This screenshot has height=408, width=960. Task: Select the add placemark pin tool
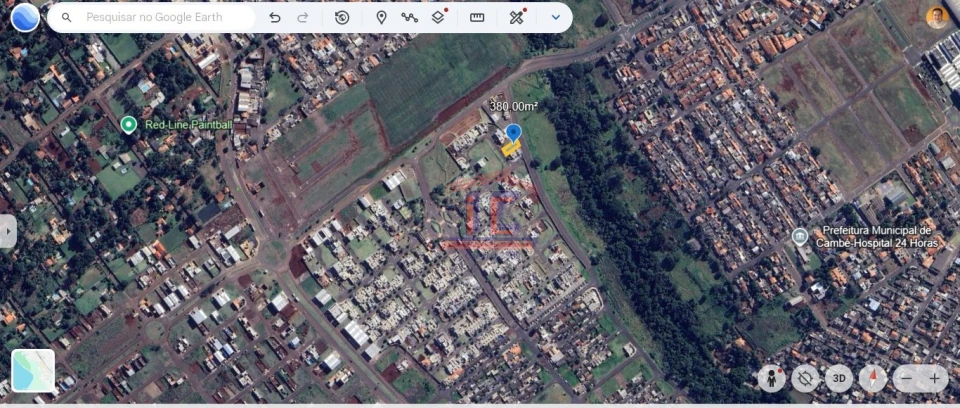[x=381, y=17]
